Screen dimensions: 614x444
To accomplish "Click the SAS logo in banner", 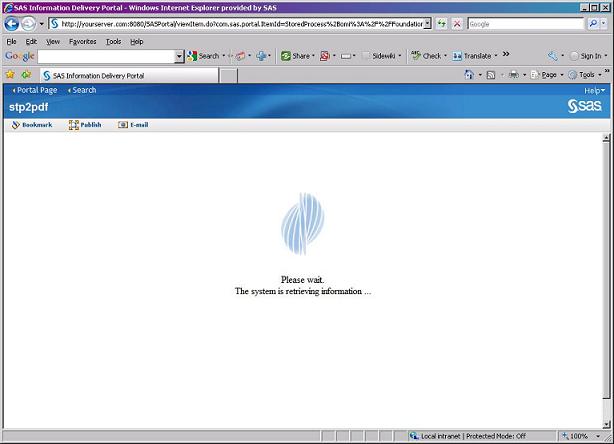I will (585, 106).
